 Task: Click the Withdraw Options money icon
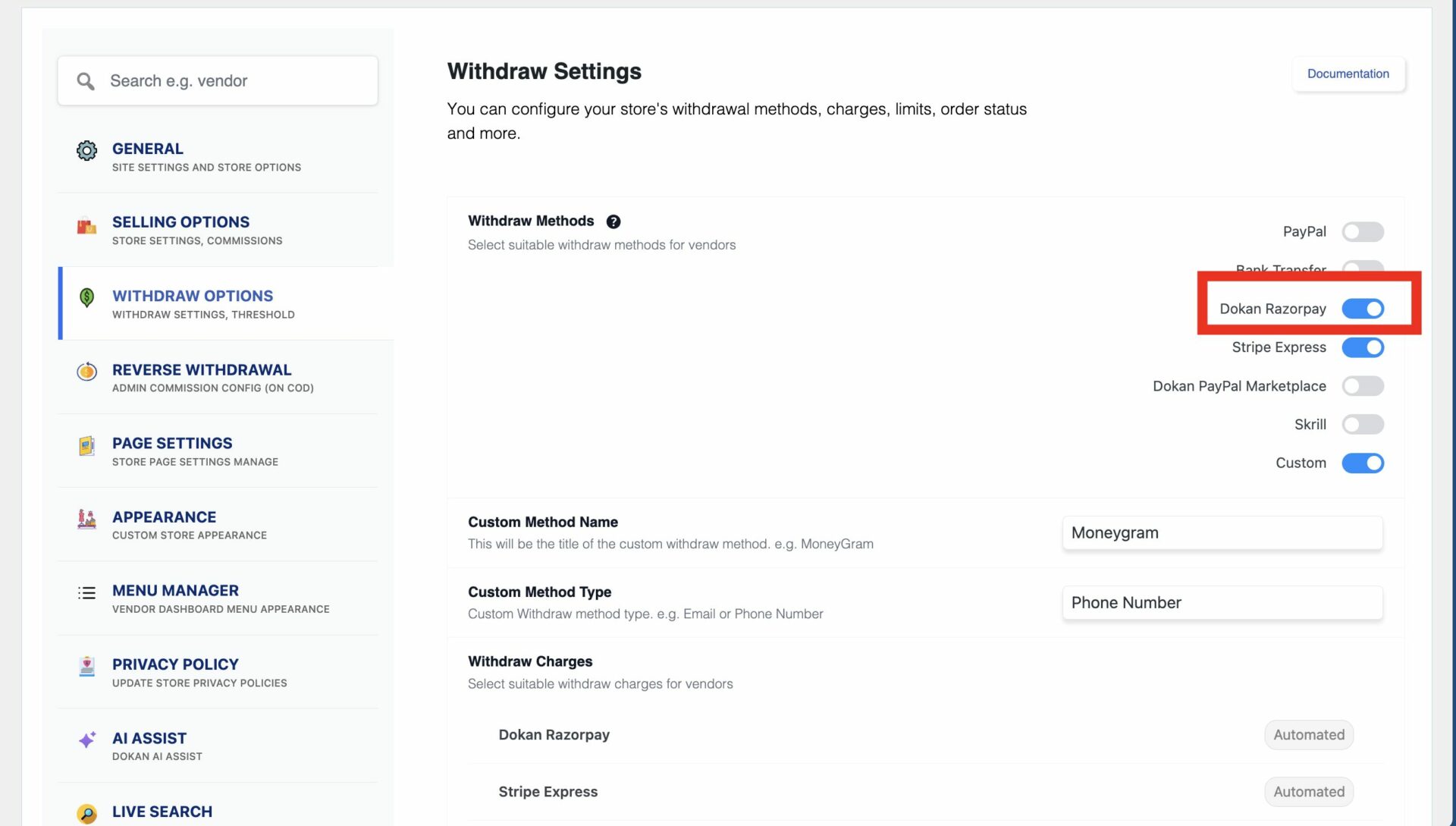(86, 297)
